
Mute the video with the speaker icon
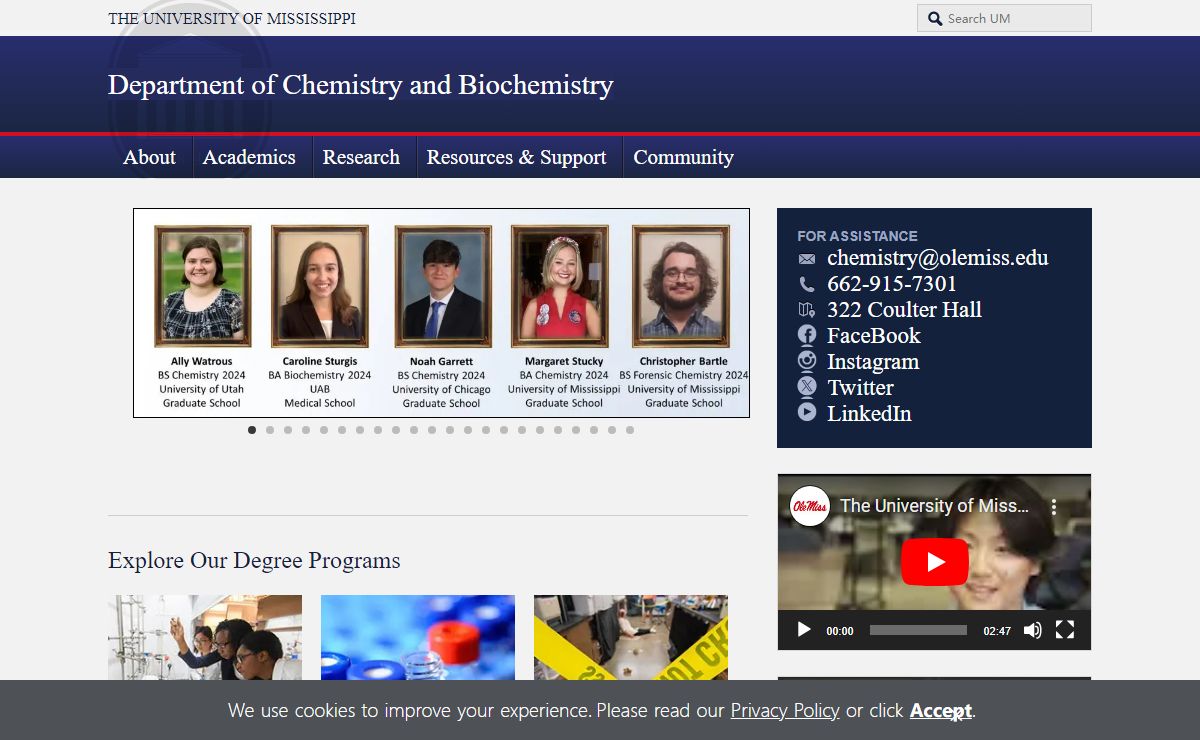pos(1033,630)
